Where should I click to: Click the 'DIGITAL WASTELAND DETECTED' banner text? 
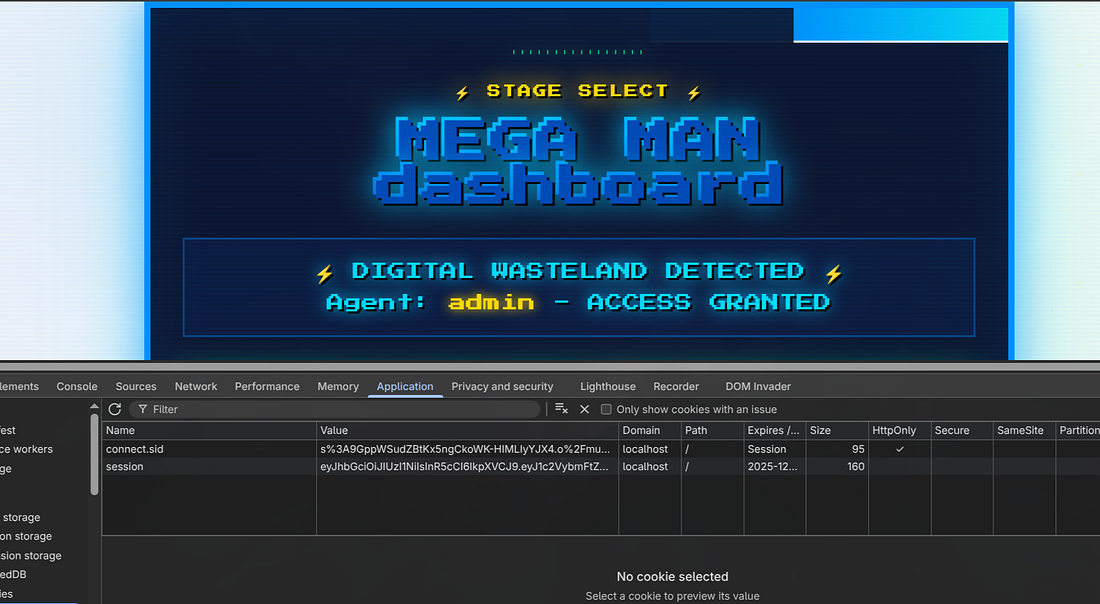tap(577, 271)
